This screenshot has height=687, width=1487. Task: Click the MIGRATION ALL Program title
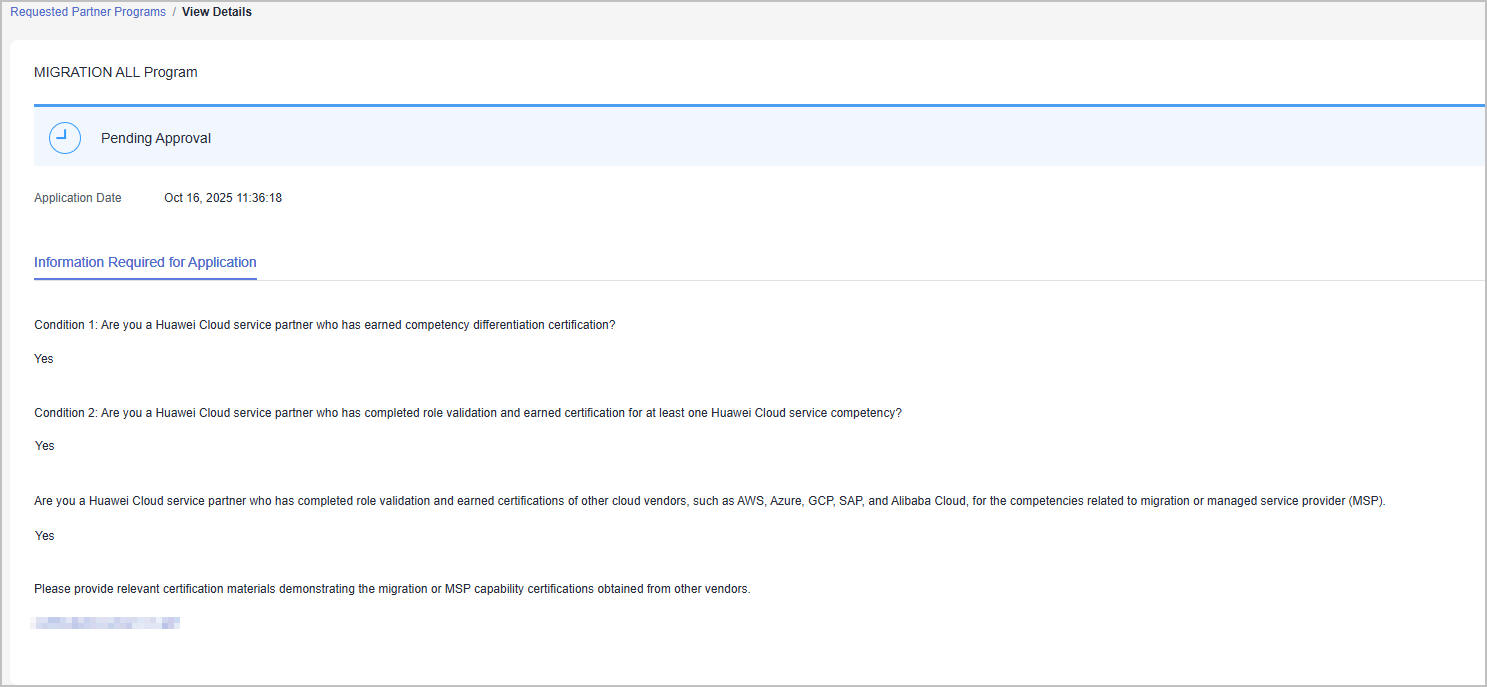(116, 72)
